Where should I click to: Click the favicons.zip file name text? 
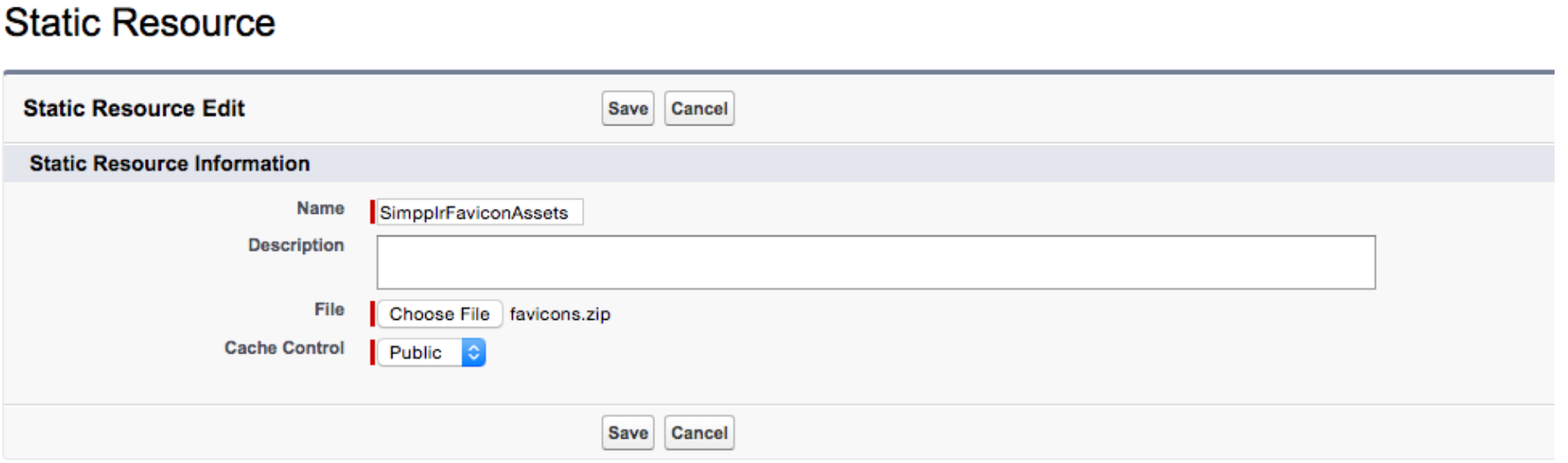[x=560, y=314]
